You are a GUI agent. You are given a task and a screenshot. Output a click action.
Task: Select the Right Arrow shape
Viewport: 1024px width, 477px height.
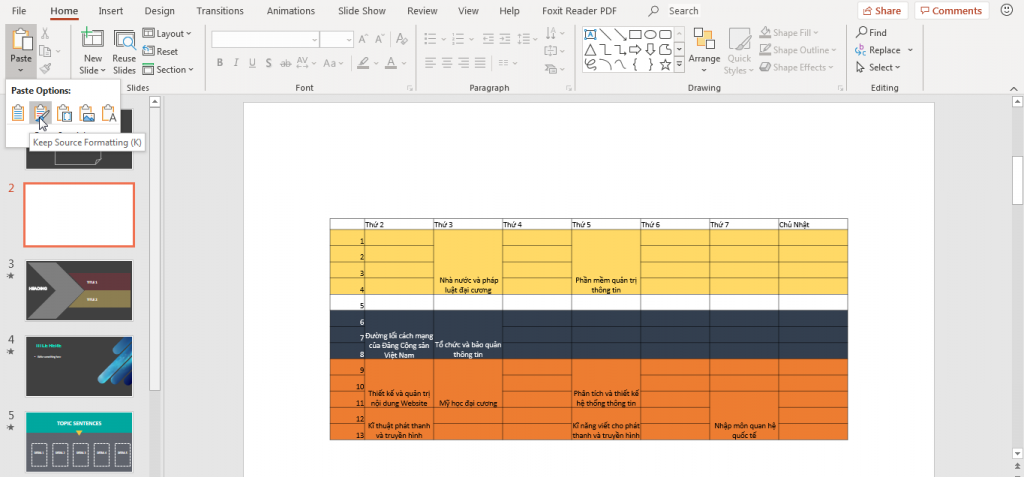[635, 50]
